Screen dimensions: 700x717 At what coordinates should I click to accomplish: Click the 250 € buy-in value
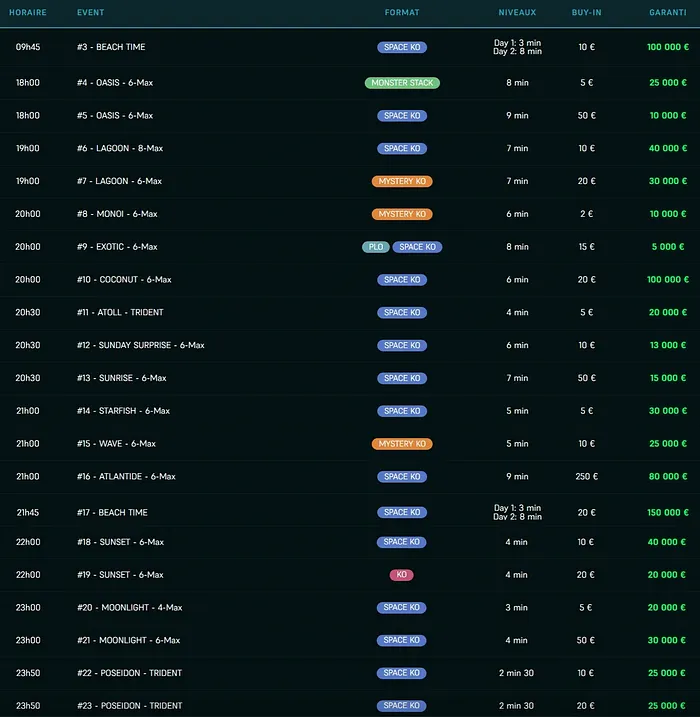tap(586, 476)
